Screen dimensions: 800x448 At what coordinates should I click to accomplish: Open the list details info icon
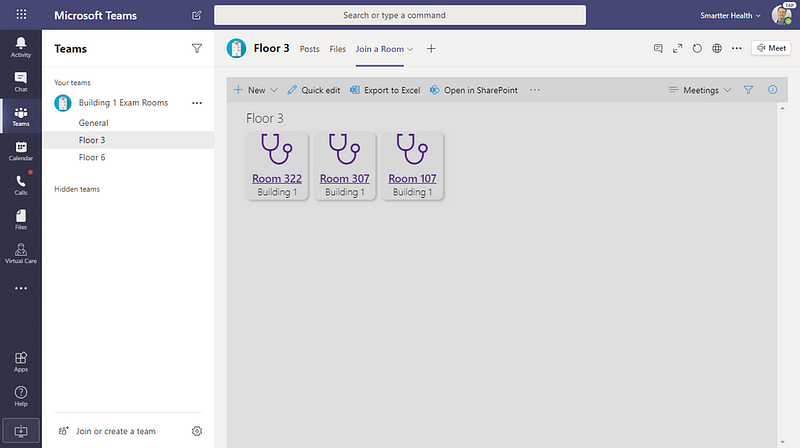[x=772, y=90]
